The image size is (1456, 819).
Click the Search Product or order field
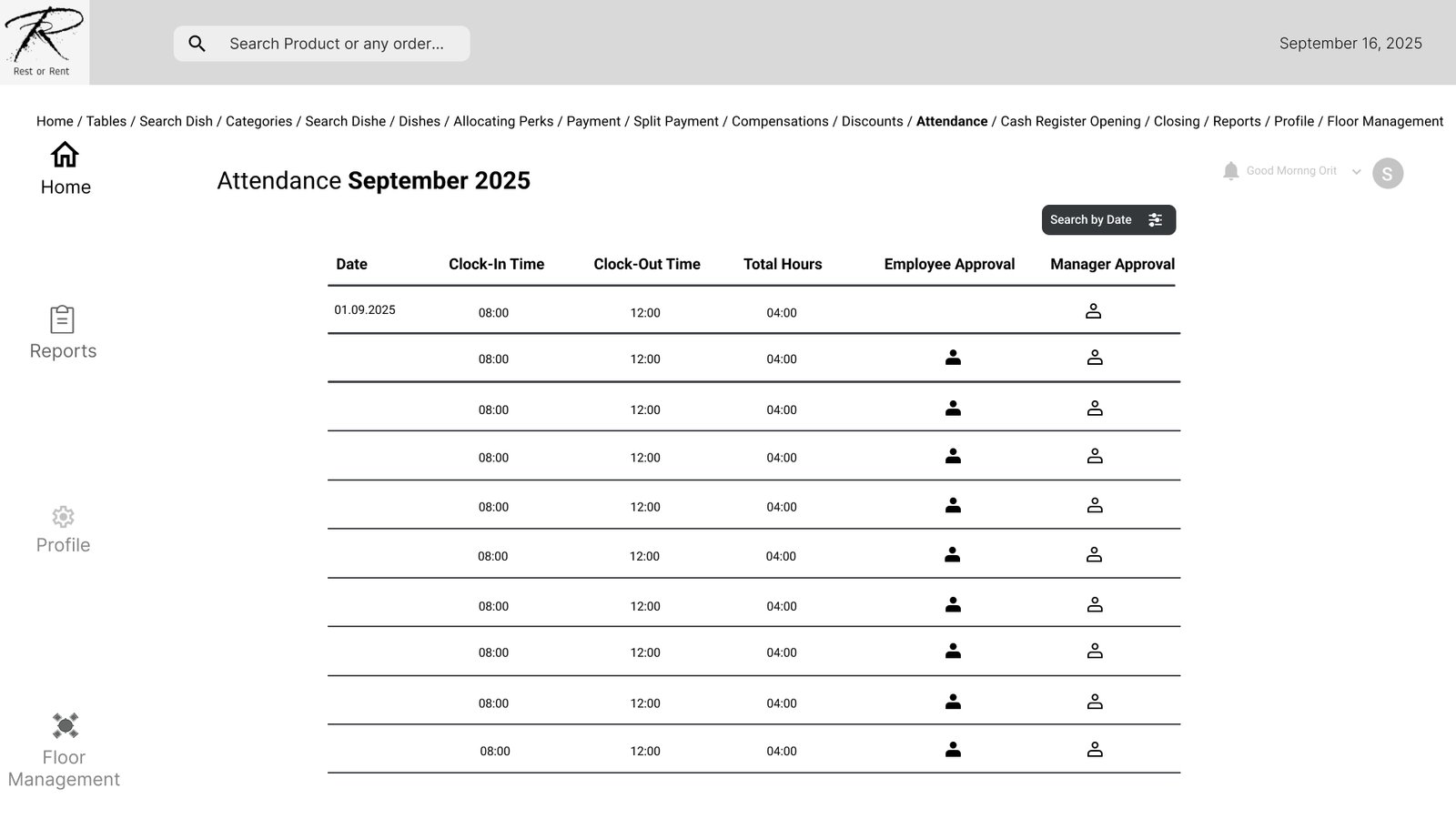click(x=337, y=44)
